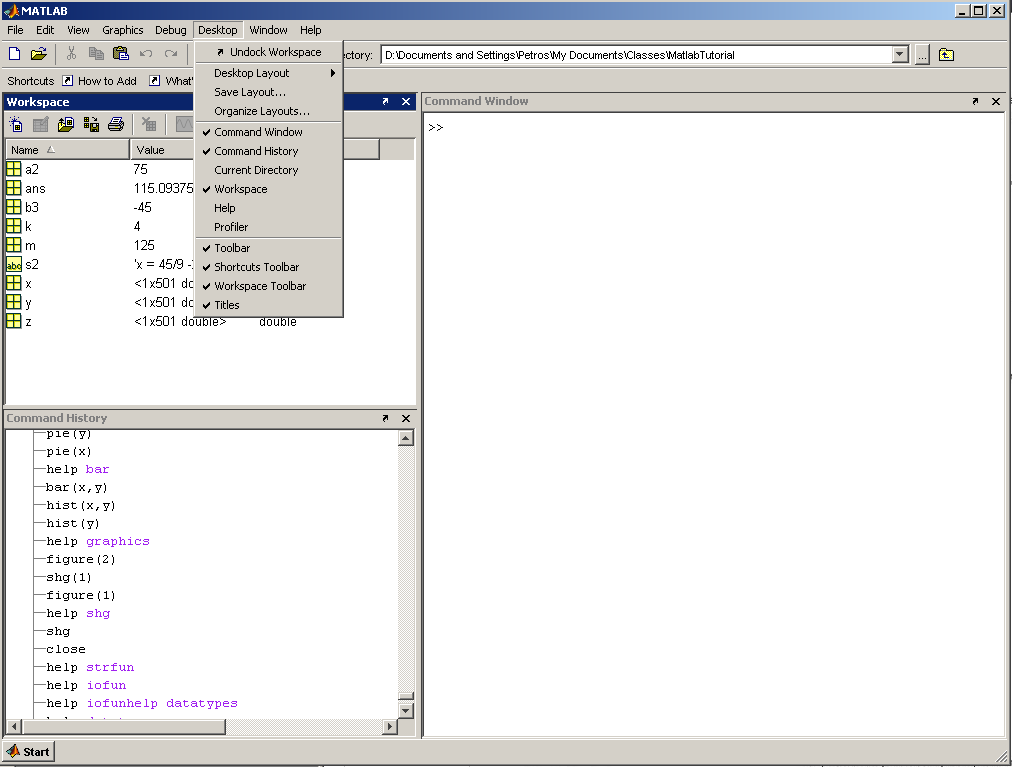This screenshot has width=1012, height=767.
Task: Redo action via toolbar arrow icon
Action: [x=170, y=54]
